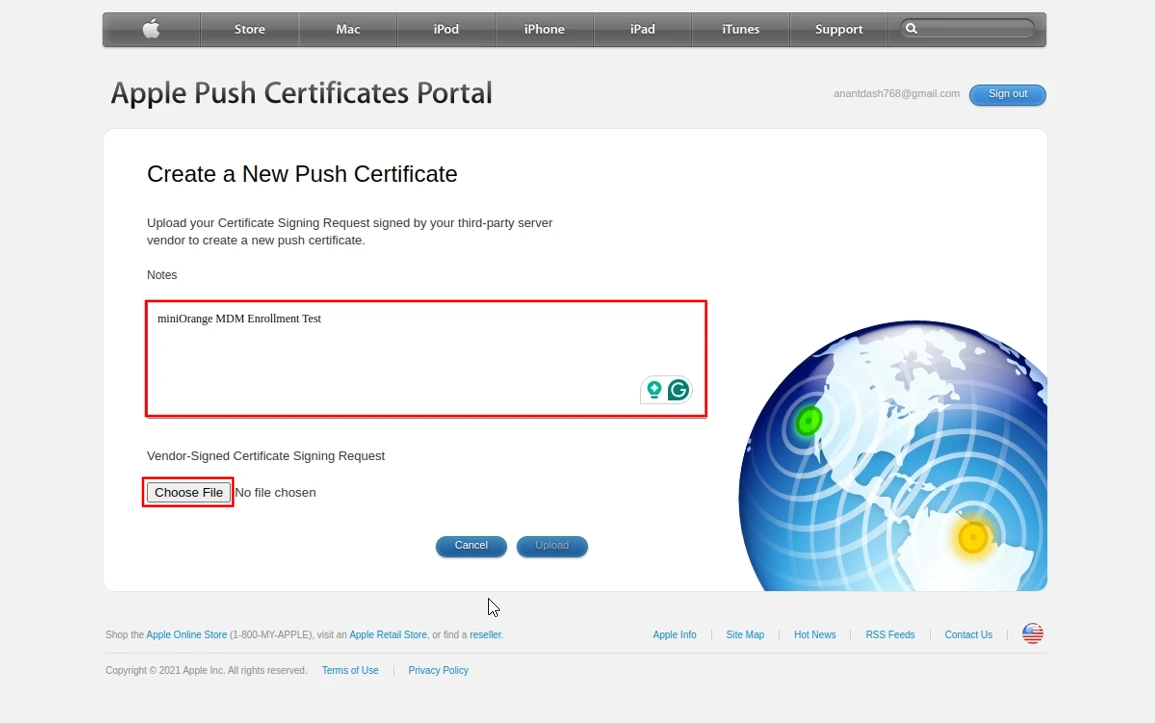
Task: Switch to the Mac navigation tab
Action: click(x=347, y=29)
